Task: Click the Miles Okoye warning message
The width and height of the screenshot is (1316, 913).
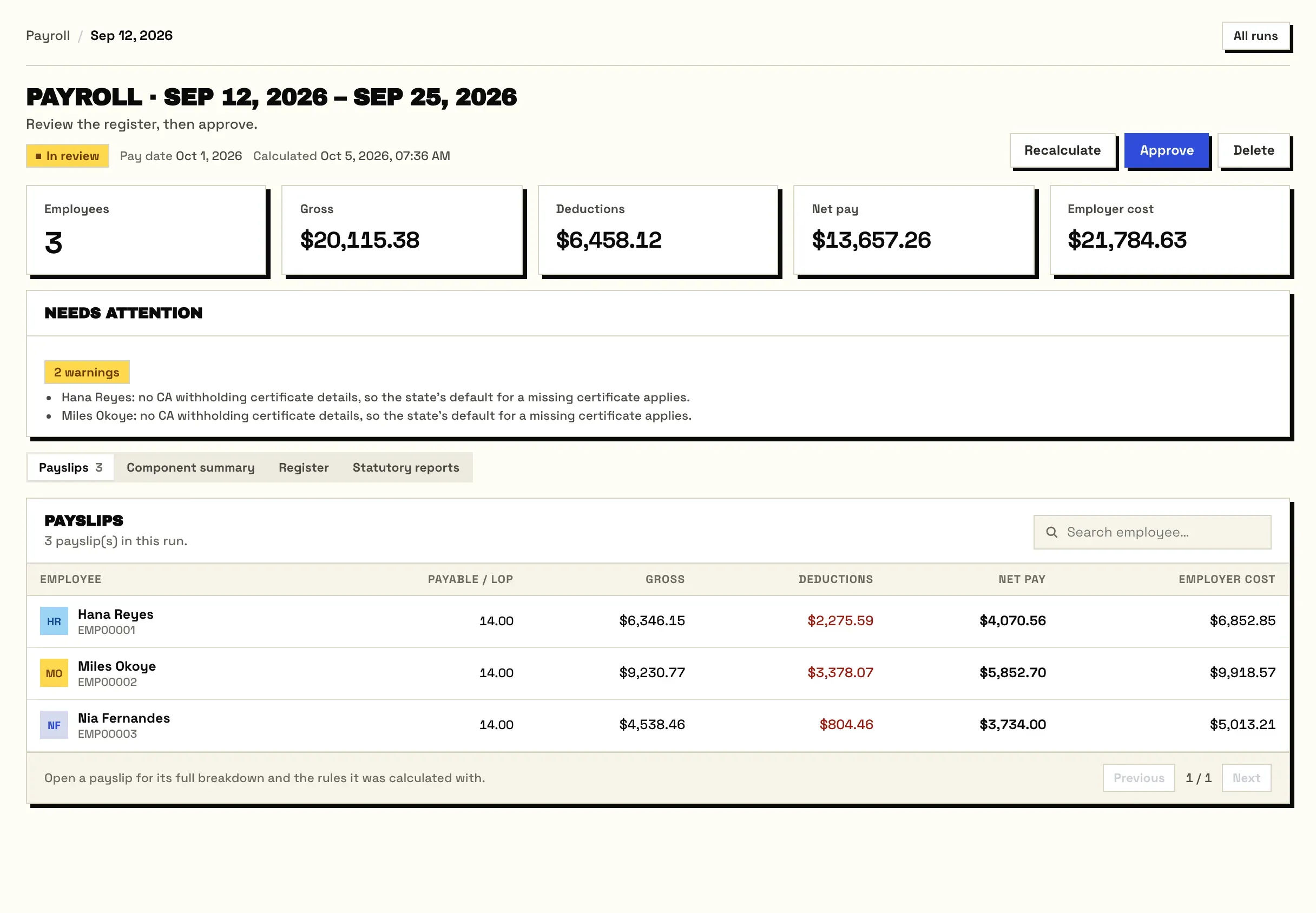Action: coord(377,416)
